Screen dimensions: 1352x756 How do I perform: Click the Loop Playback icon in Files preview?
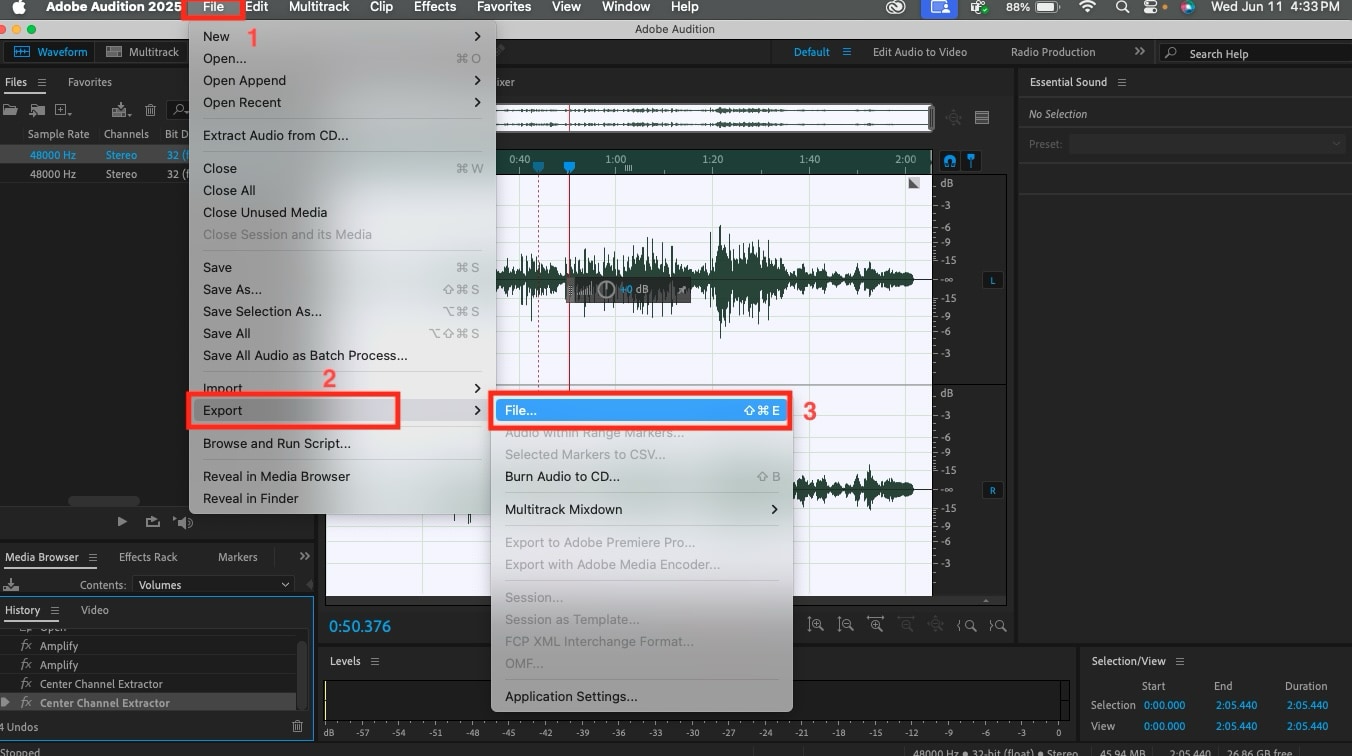[152, 521]
